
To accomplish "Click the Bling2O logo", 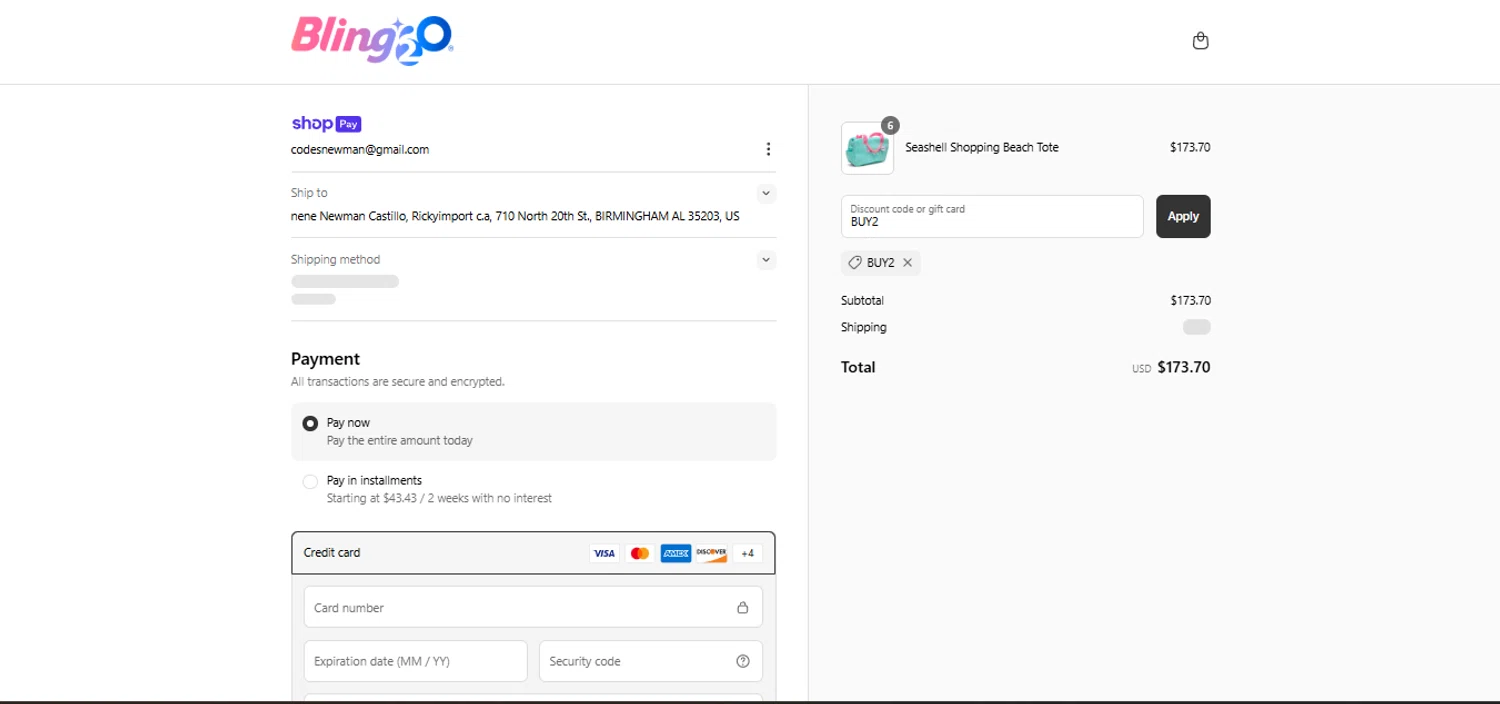I will pyautogui.click(x=372, y=41).
